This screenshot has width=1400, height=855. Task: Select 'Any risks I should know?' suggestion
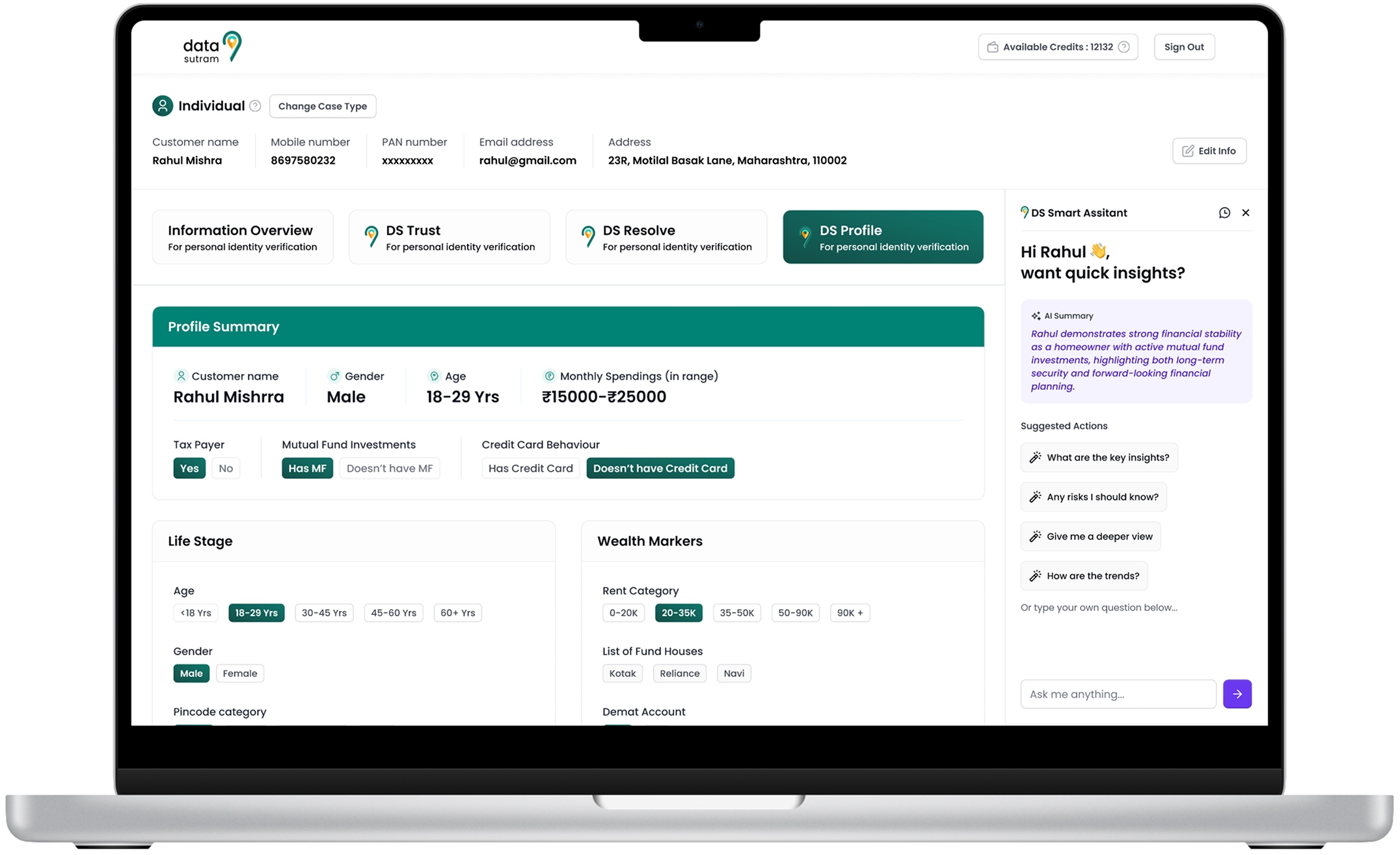pos(1094,497)
